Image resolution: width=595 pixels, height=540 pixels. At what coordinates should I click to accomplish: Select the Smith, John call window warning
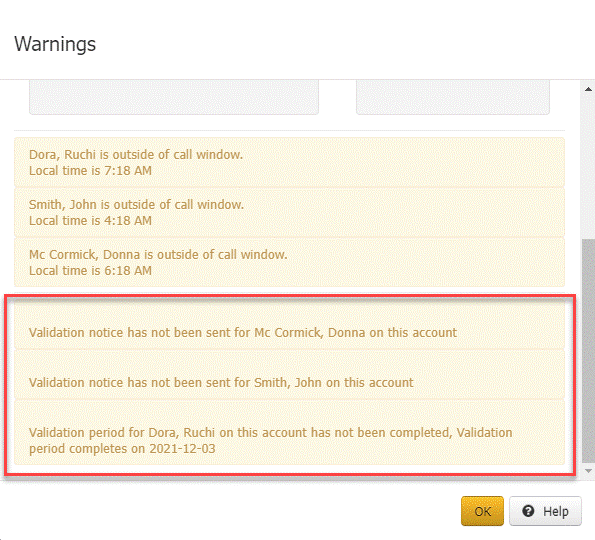pos(290,213)
